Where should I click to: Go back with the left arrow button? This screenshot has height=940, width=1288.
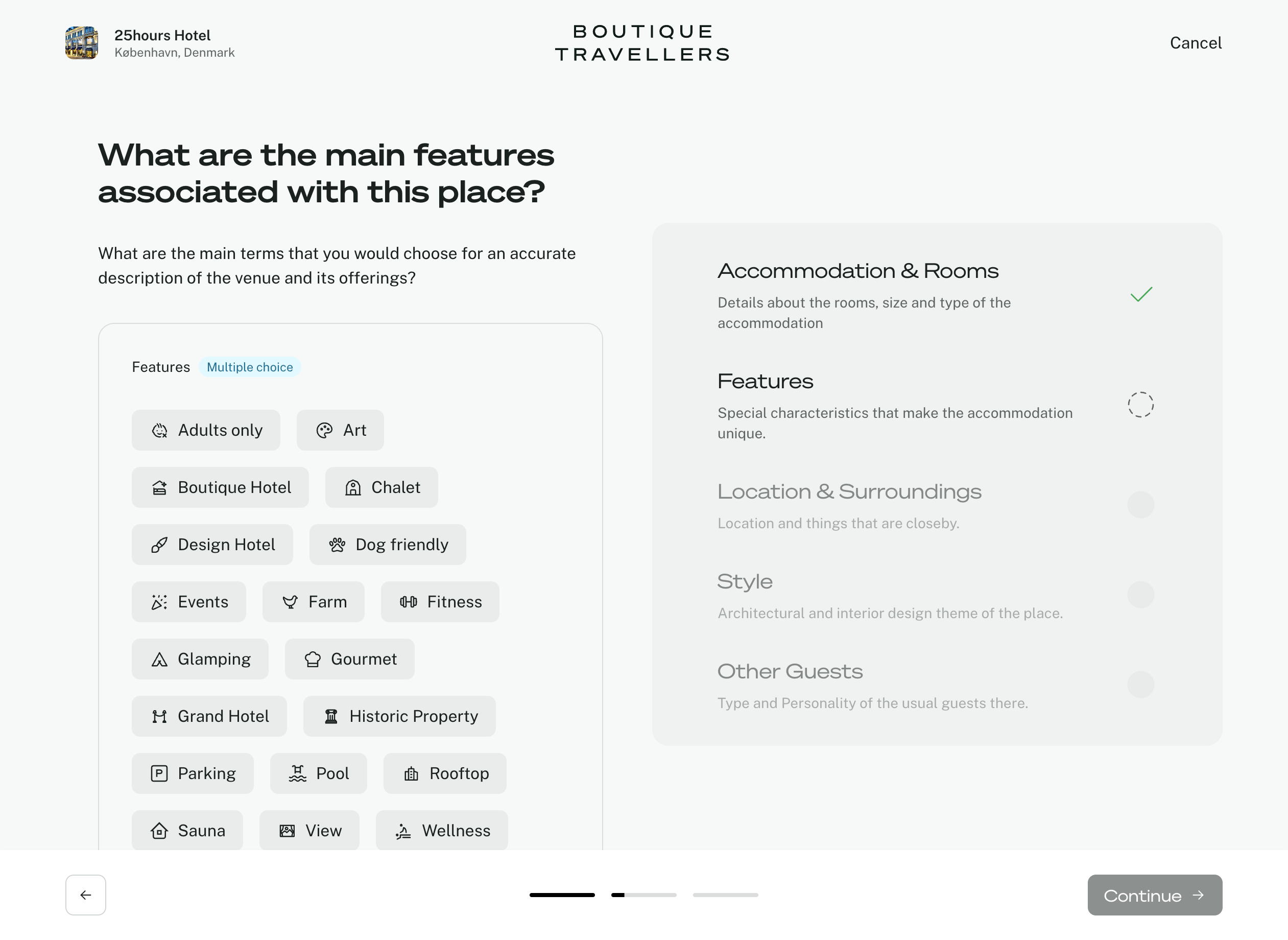[86, 895]
